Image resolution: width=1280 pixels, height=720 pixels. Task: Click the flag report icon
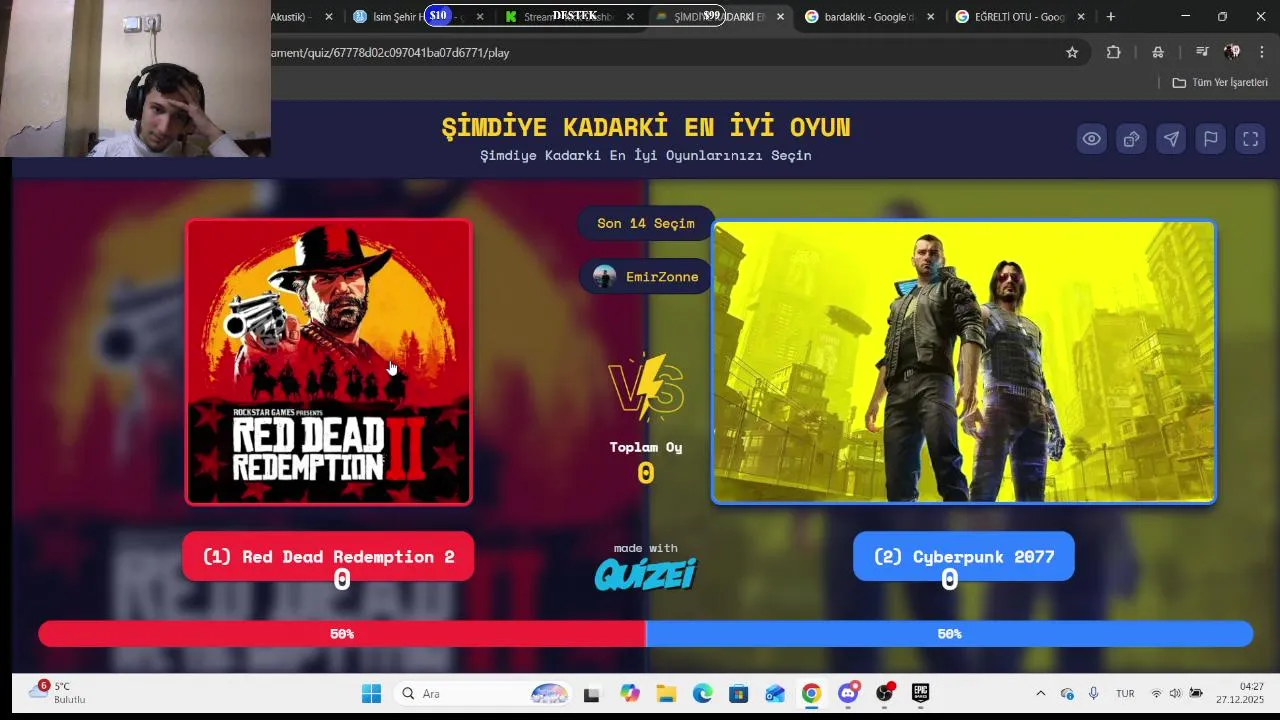[x=1211, y=139]
